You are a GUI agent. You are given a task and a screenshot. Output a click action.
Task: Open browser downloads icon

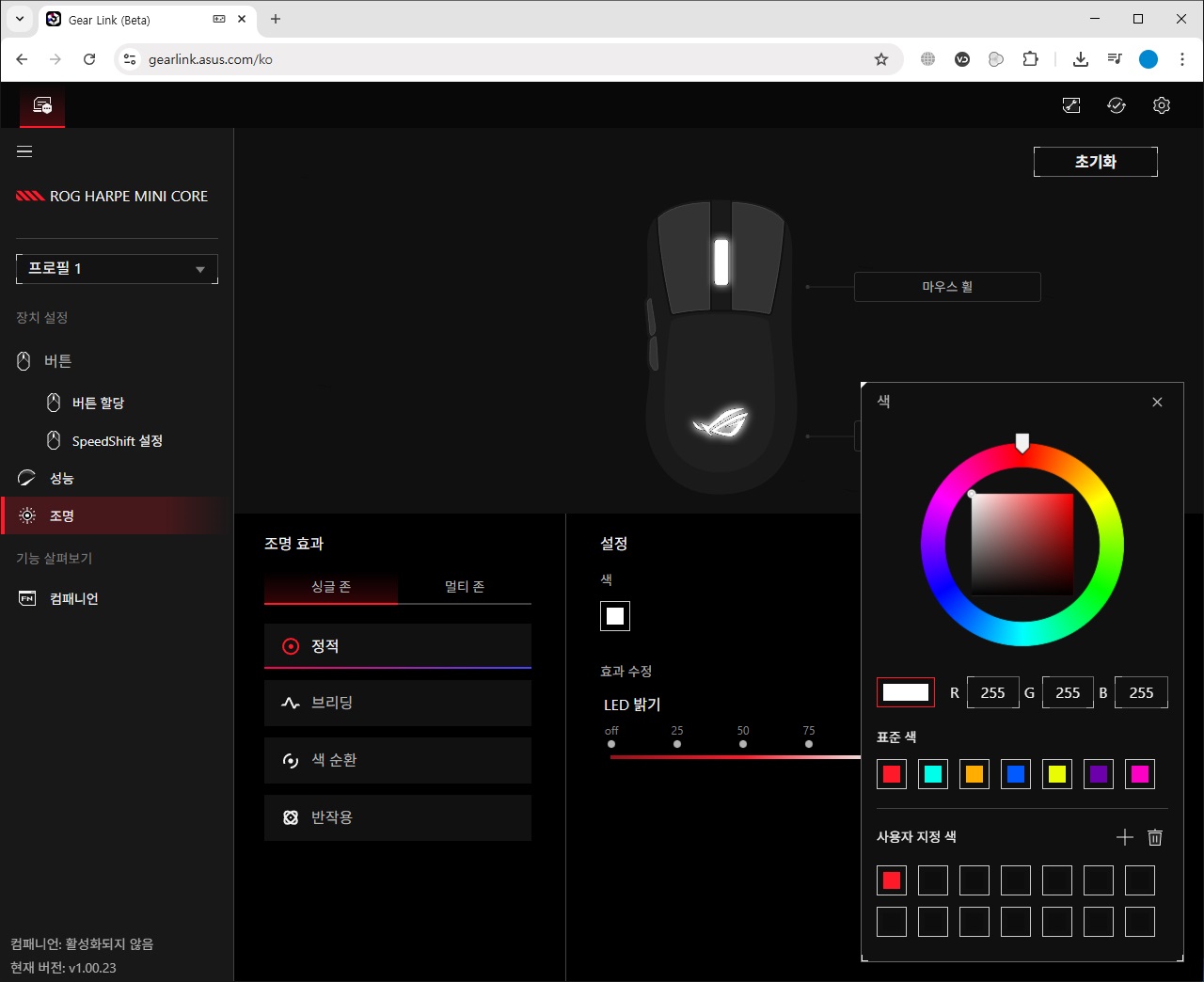1081,59
